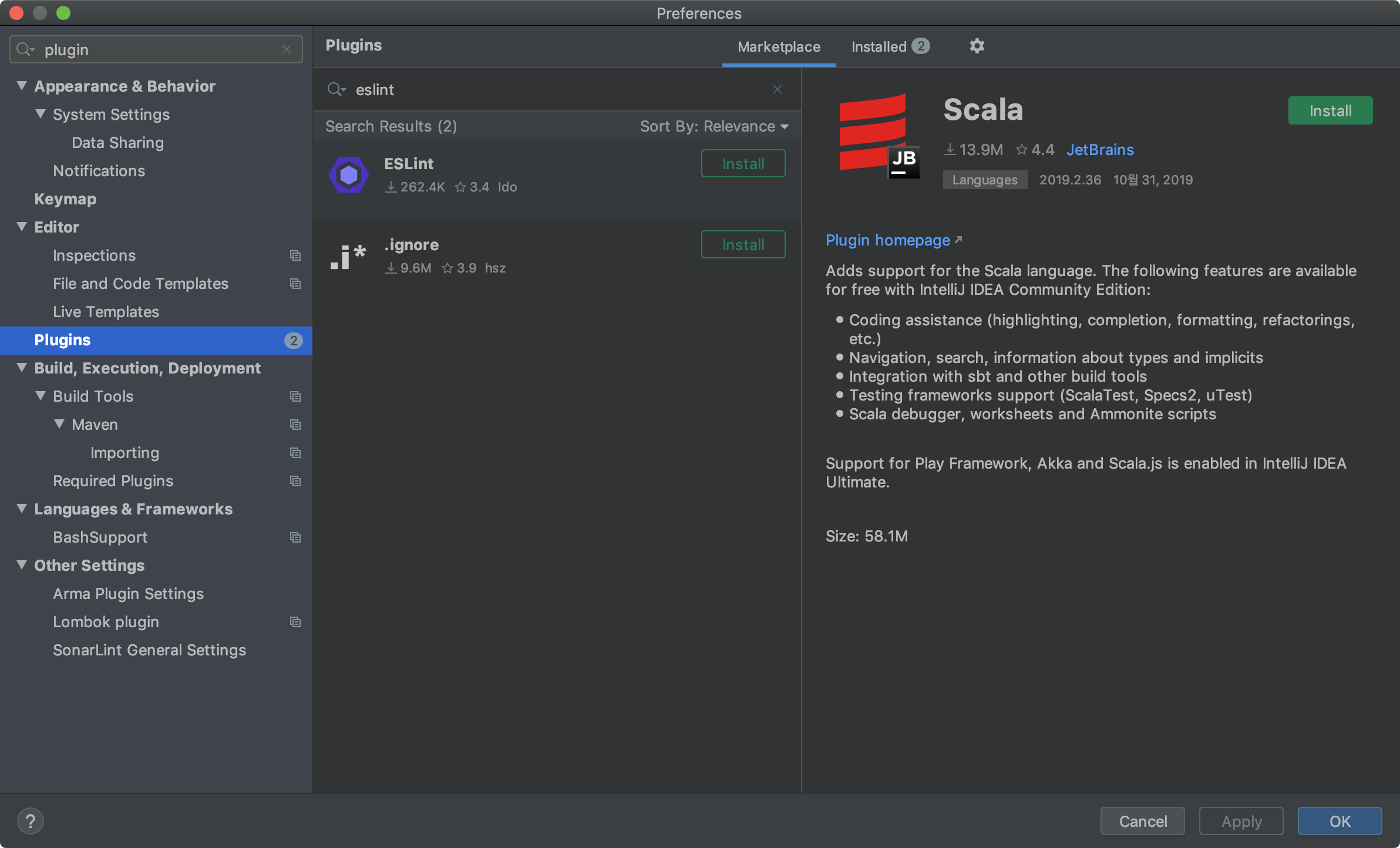Collapse the Other Settings group
This screenshot has width=1400, height=848.
[22, 565]
